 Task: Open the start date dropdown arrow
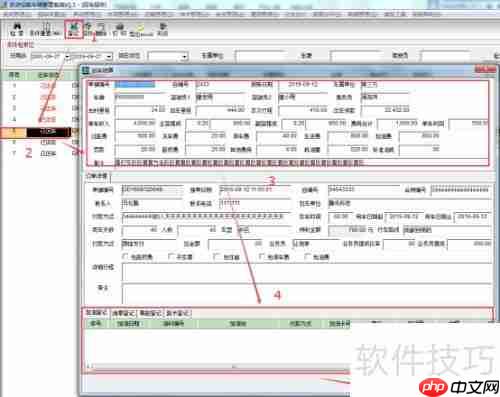[67, 57]
